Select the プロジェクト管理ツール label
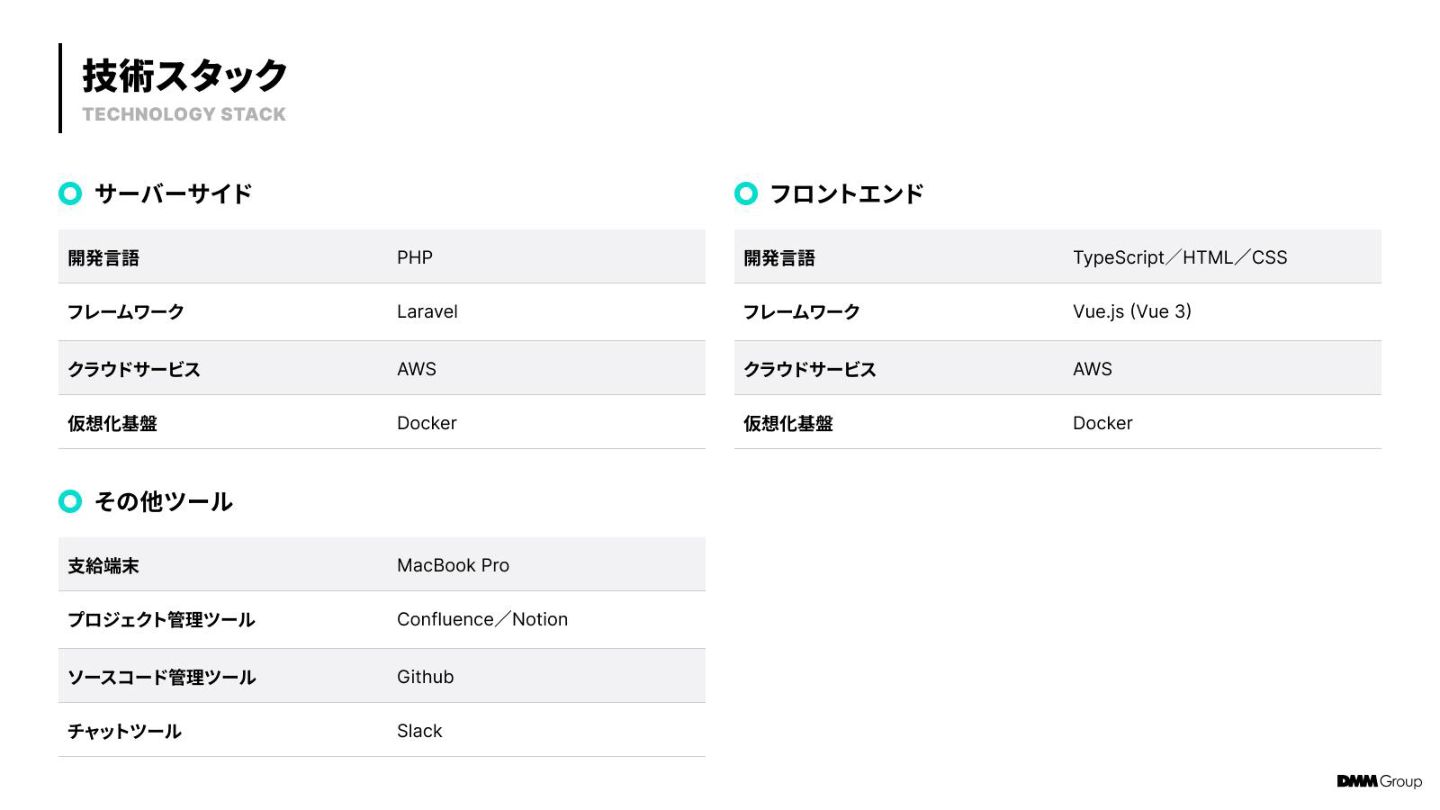The height and width of the screenshot is (810, 1440). point(161,620)
